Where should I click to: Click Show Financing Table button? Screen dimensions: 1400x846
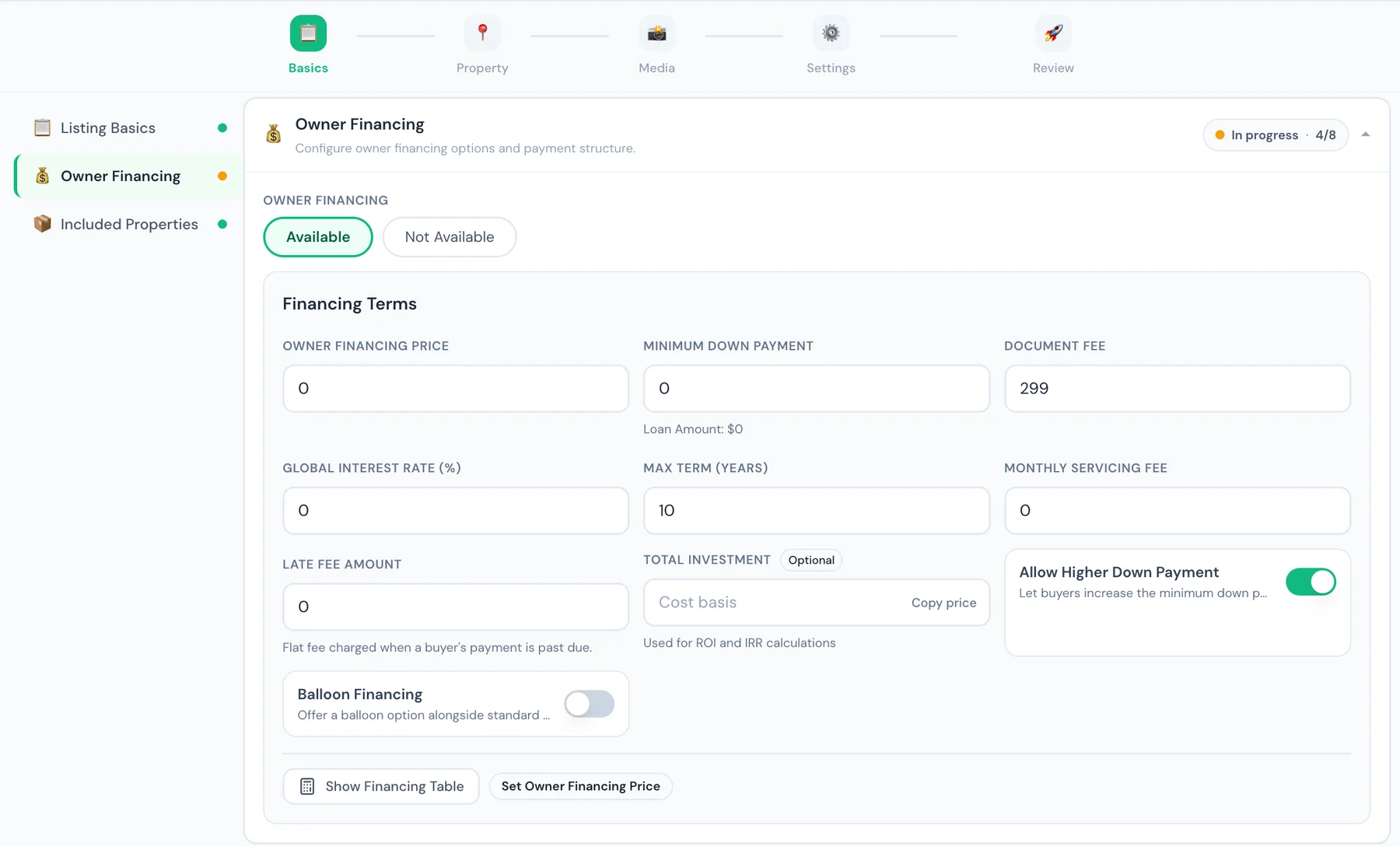(x=381, y=786)
